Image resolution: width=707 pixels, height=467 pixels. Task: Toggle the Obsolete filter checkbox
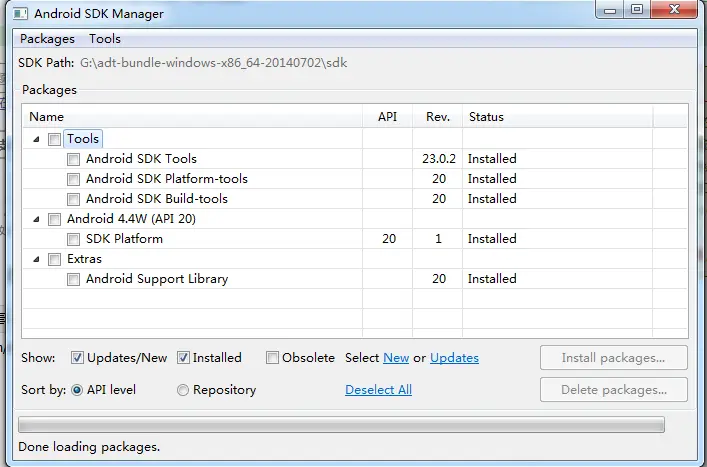[x=272, y=357]
